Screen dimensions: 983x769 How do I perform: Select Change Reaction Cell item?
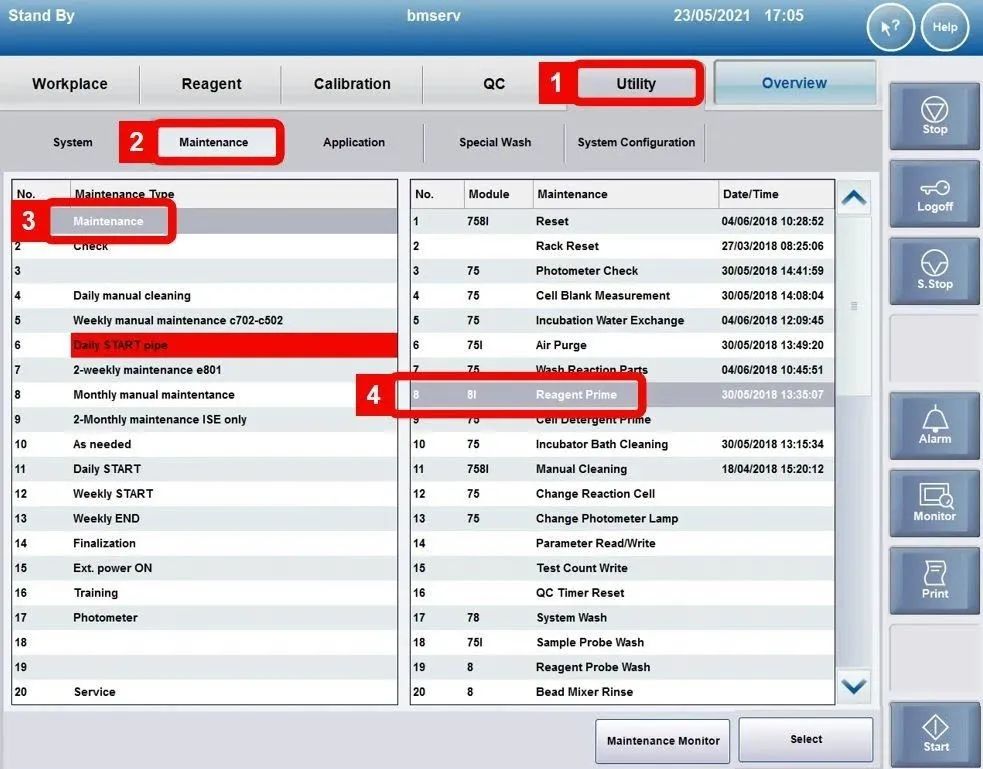[623, 493]
